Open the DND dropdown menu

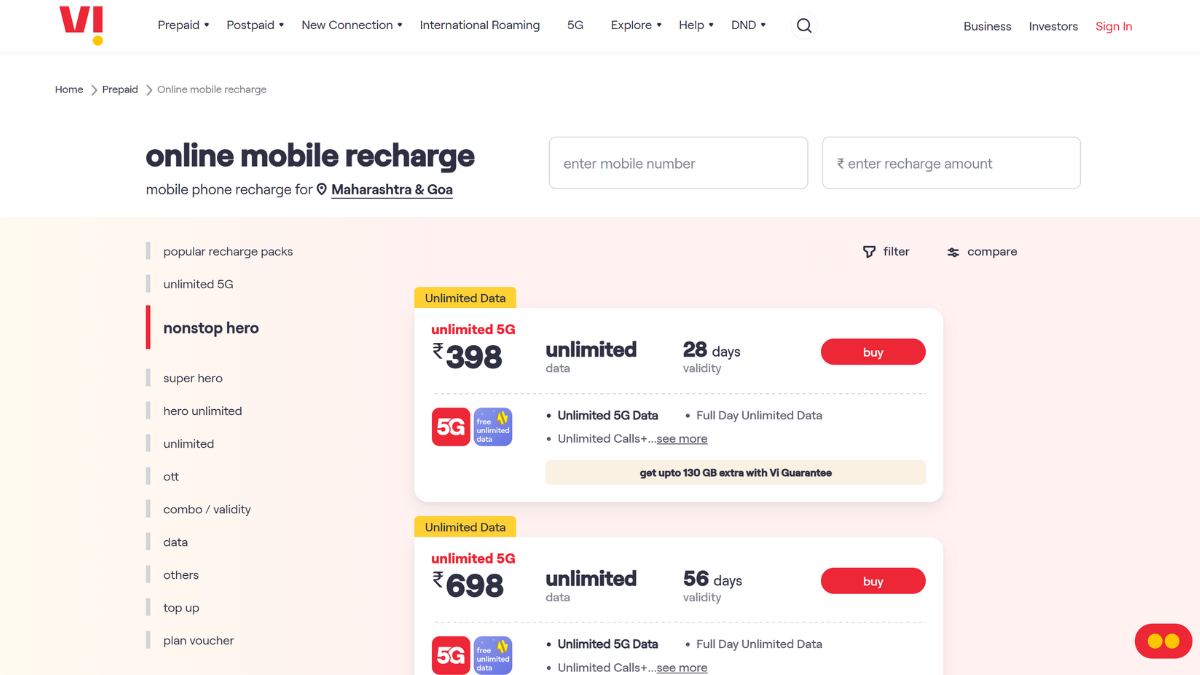[x=749, y=25]
